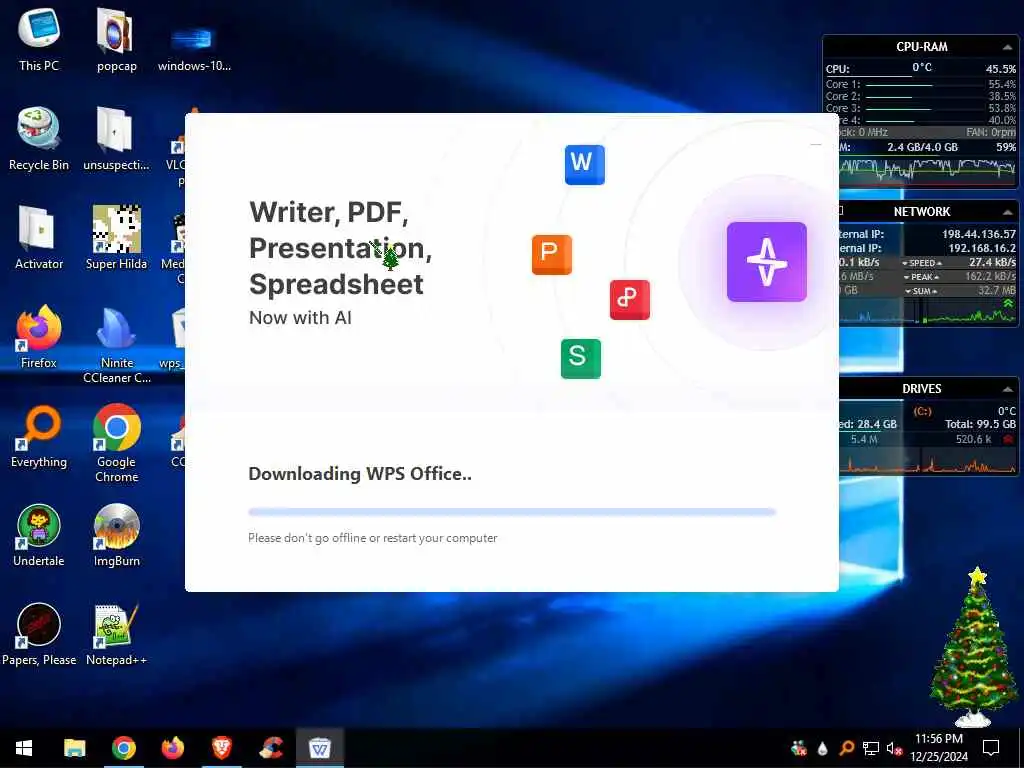
Task: Collapse the CPU-RAM gadget panel
Action: [1007, 47]
